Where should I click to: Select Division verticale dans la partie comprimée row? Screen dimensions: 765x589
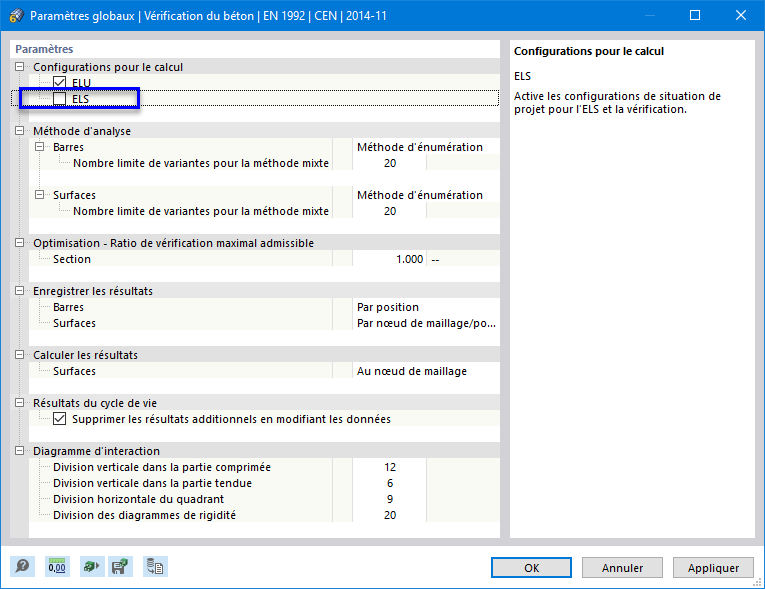click(161, 467)
